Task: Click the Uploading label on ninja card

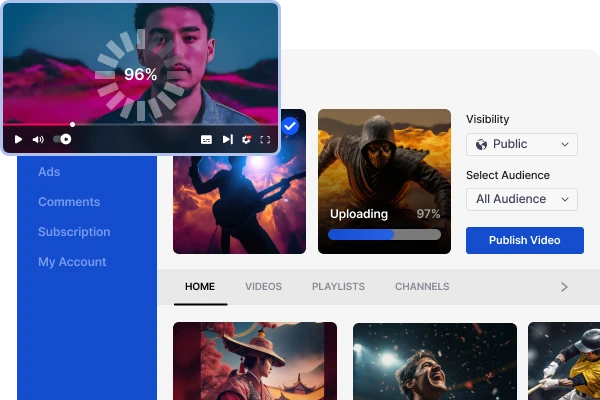Action: [359, 214]
